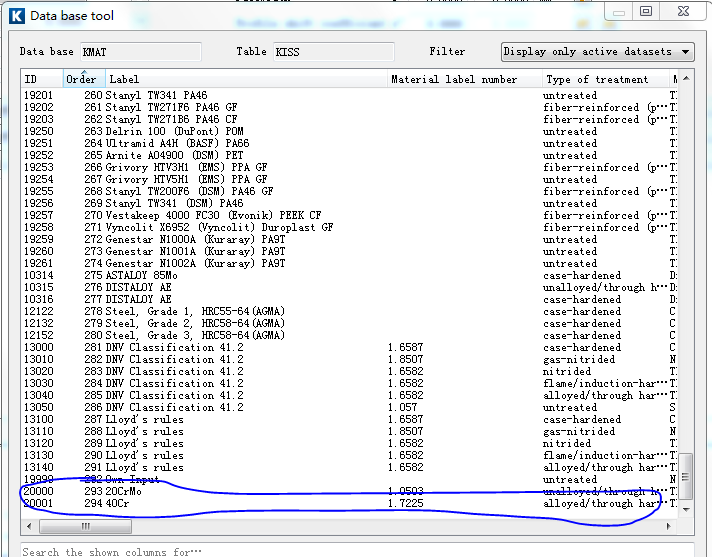Select row Steel, Grade 1, HRC55-64(AGMA)

click(x=350, y=311)
